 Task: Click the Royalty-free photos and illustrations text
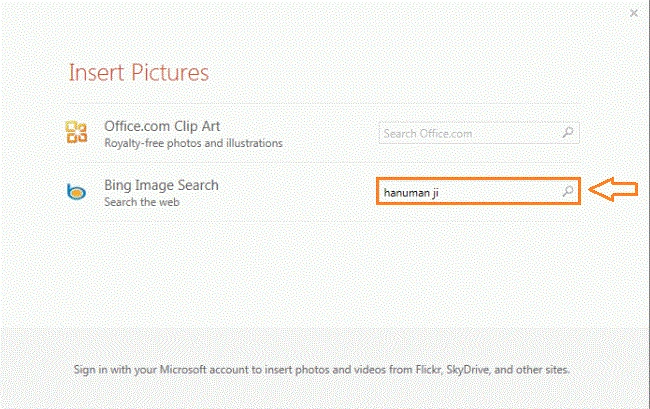(x=193, y=143)
